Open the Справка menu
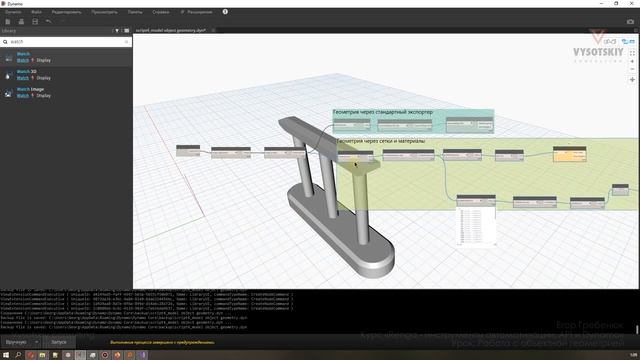This screenshot has width=640, height=360. (160, 12)
